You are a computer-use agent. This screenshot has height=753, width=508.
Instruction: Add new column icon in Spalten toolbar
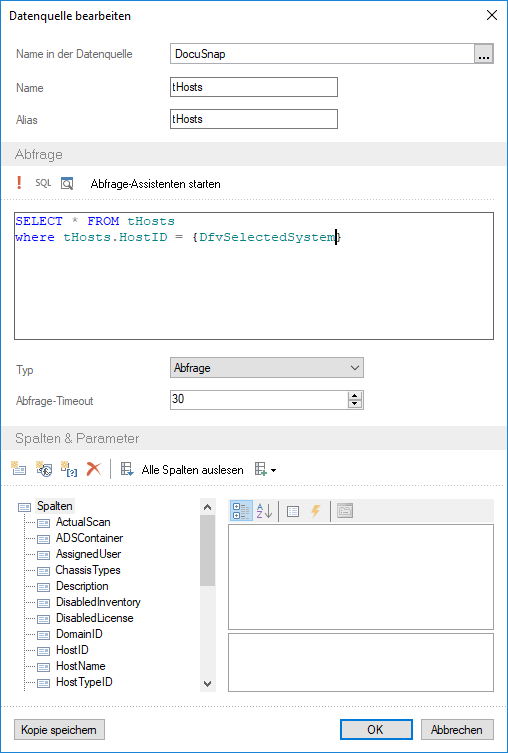tap(18, 469)
